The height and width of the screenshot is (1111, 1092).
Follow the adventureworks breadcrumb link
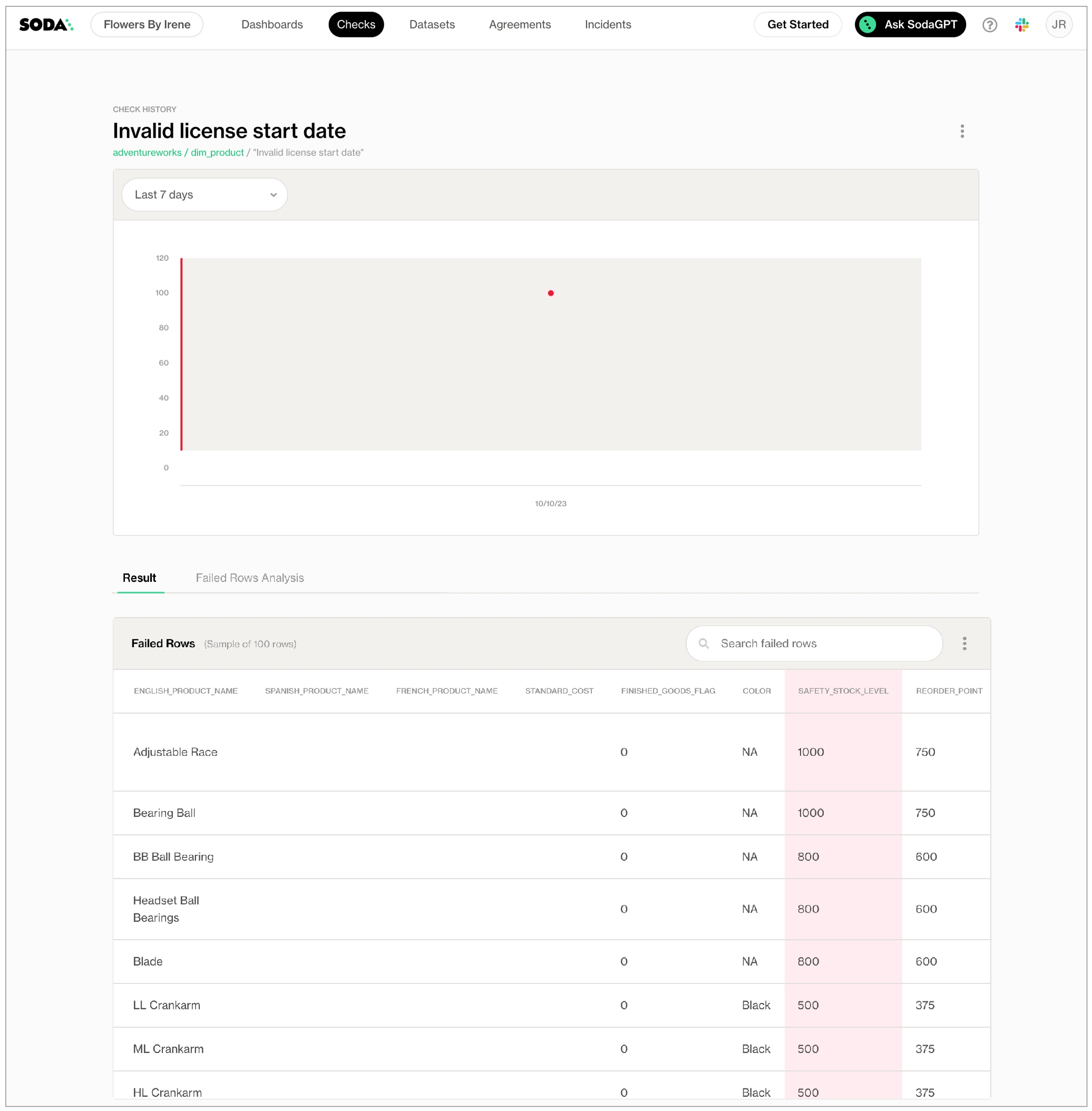[147, 152]
